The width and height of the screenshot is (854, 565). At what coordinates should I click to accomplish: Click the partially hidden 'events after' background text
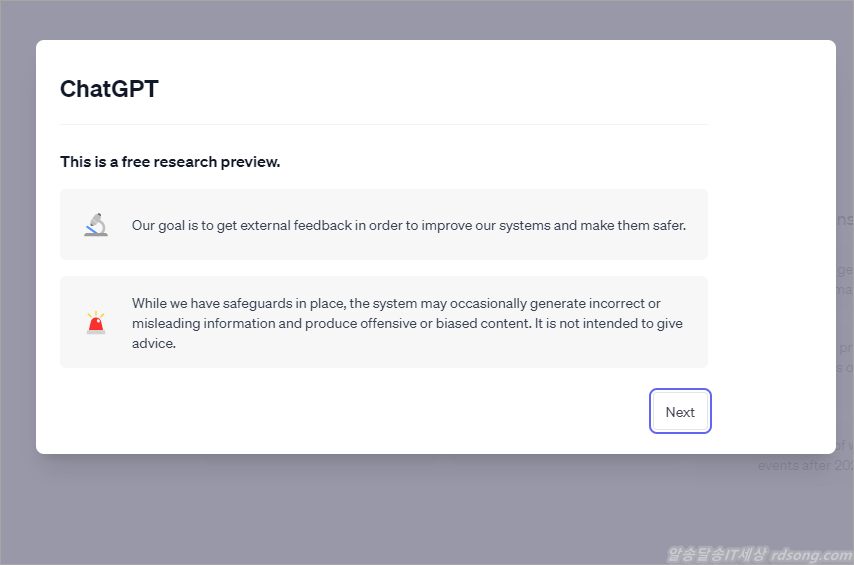795,465
